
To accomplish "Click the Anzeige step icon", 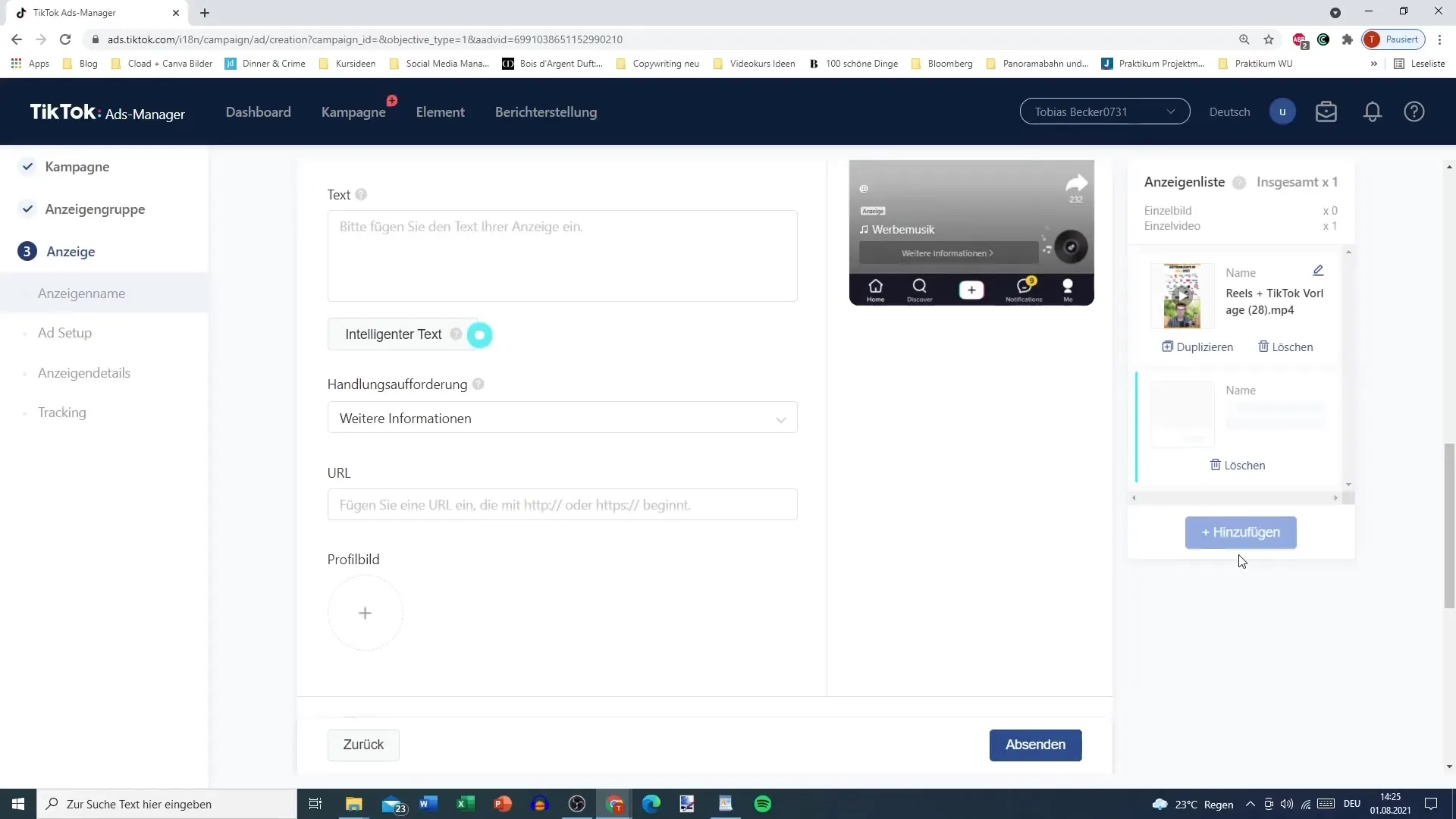I will [26, 251].
